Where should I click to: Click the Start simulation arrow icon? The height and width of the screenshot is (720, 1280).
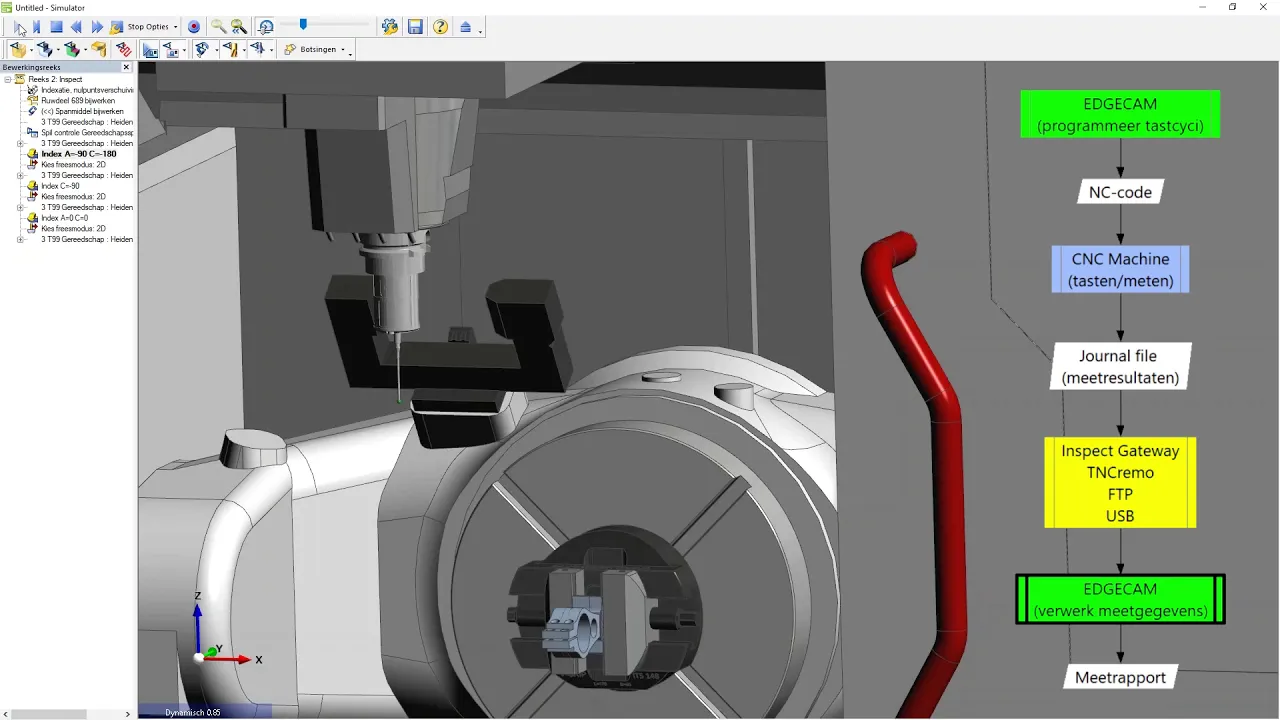[20, 27]
